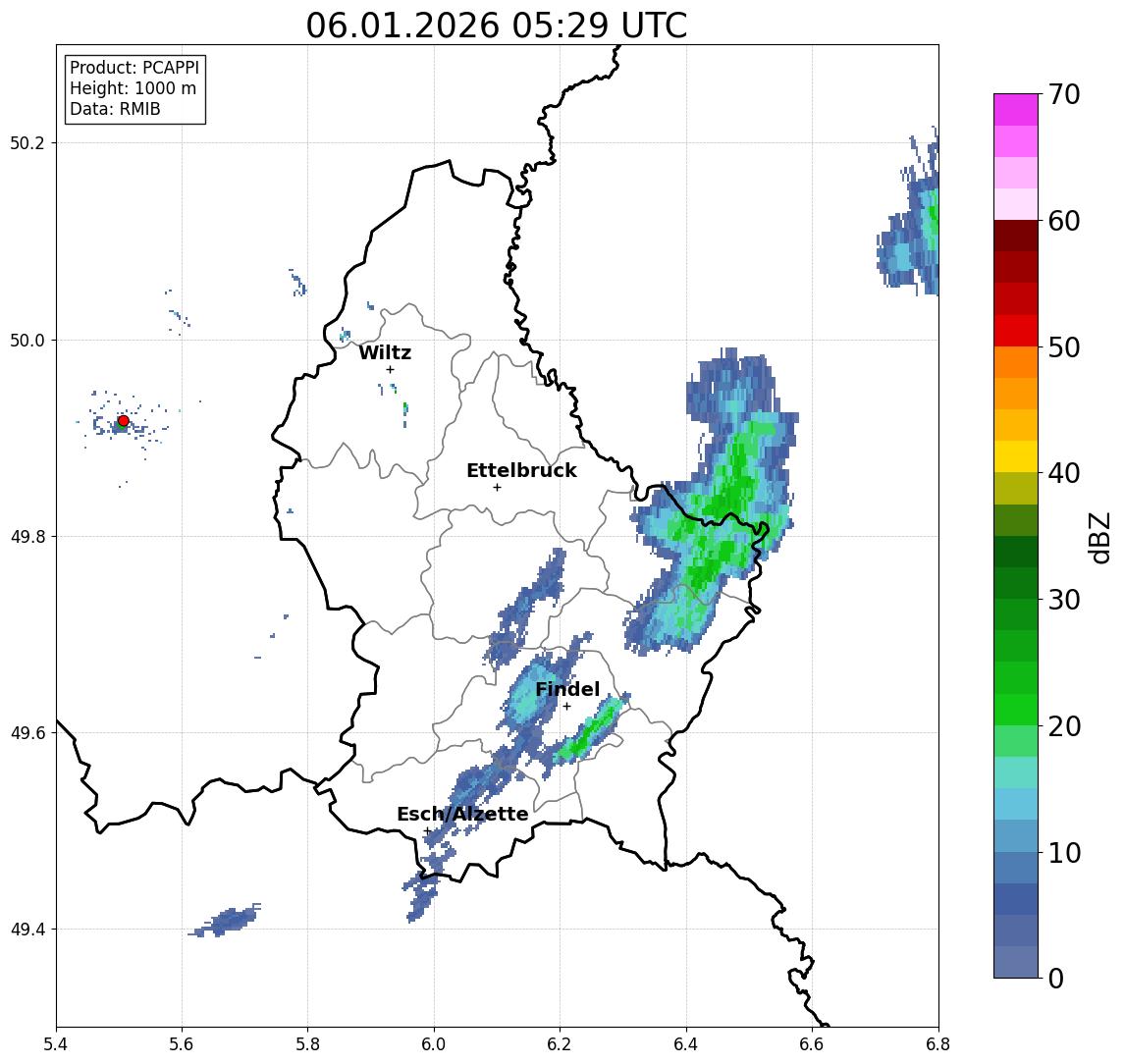Click the yellow colorbar band just above 40
The image size is (1124, 1064).
pyautogui.click(x=1016, y=456)
